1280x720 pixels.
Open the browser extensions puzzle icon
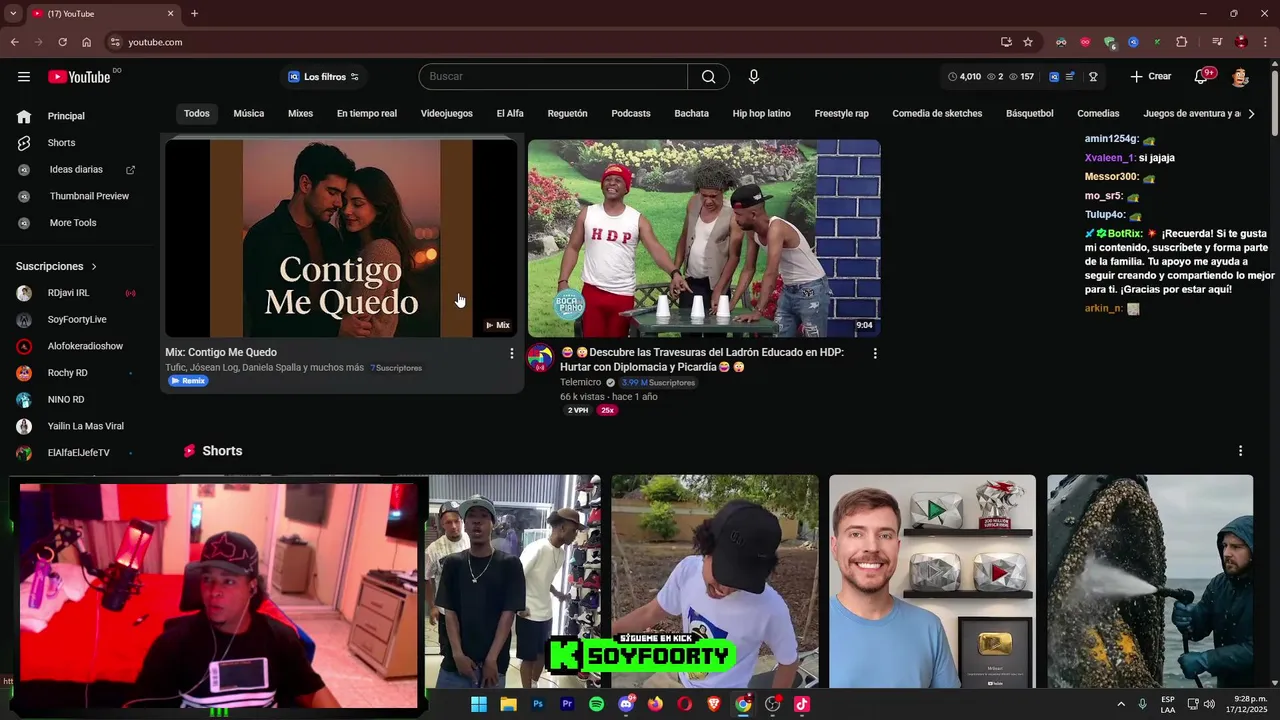tap(1182, 42)
